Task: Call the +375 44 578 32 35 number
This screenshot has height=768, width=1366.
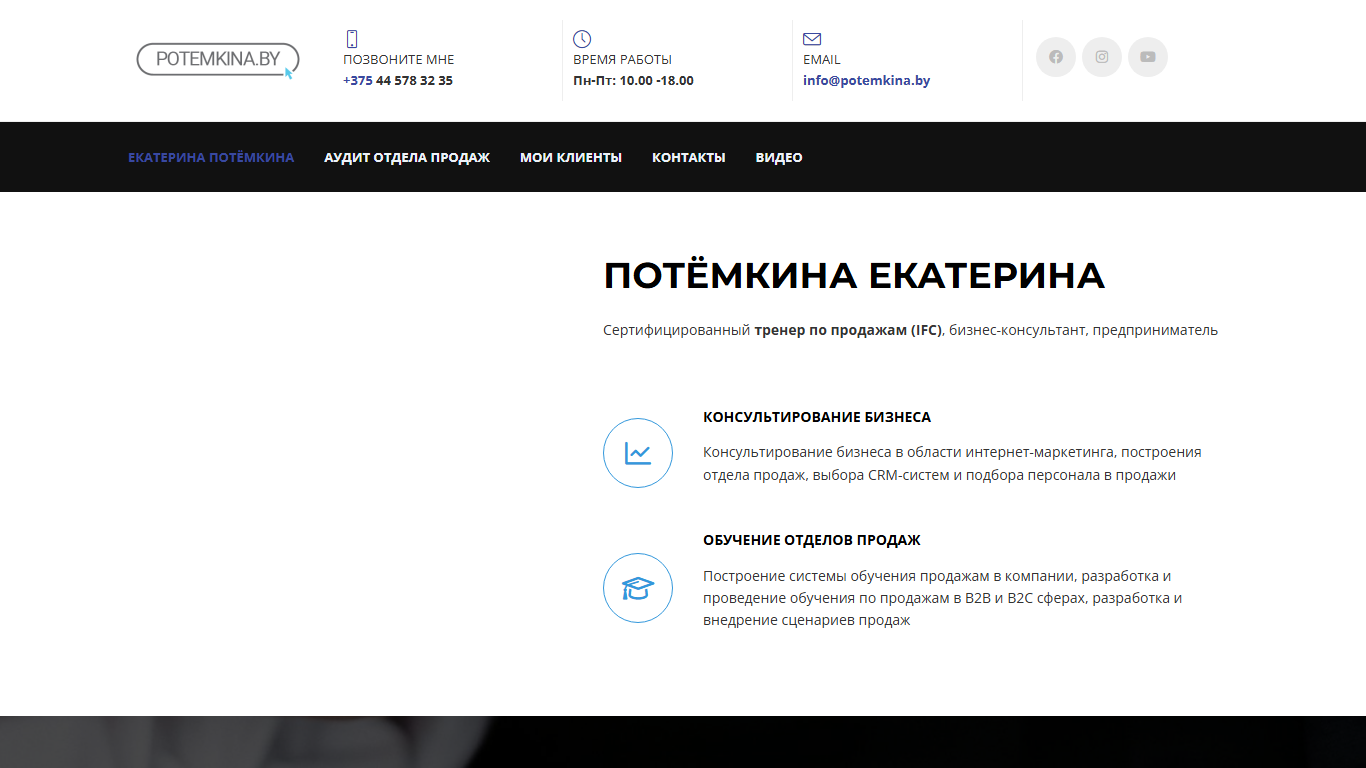Action: pos(398,81)
